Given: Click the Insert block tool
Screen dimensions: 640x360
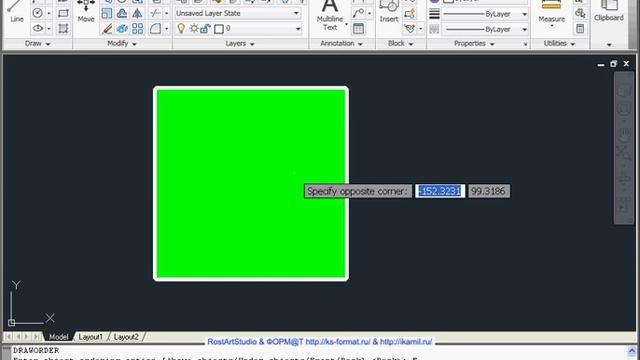Looking at the screenshot, I should coord(389,11).
